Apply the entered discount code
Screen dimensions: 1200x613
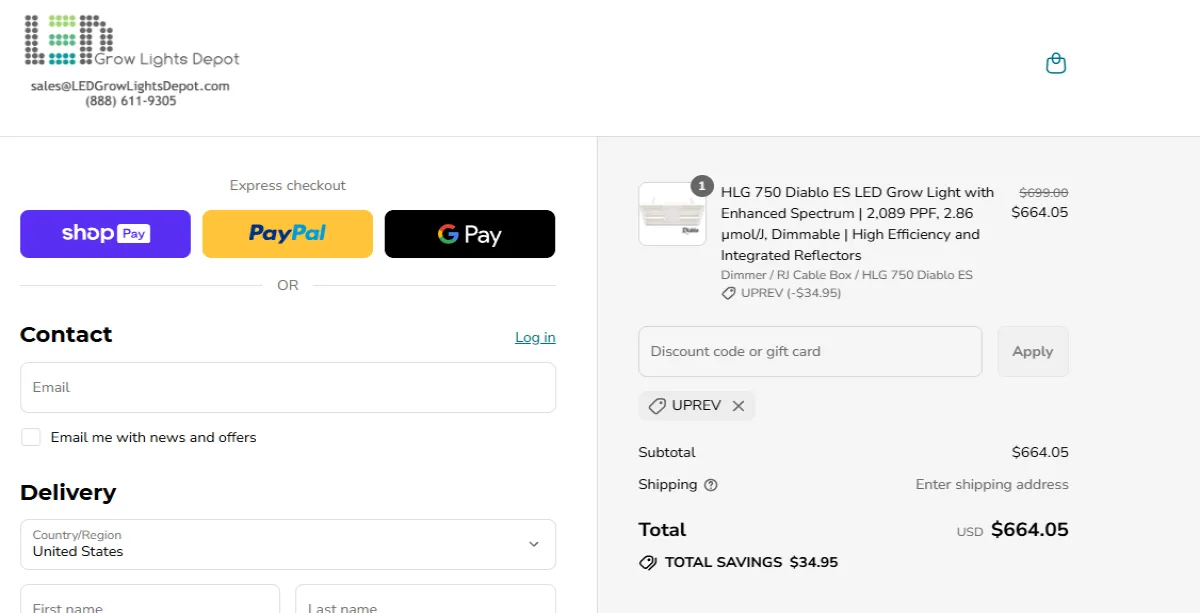[1032, 351]
